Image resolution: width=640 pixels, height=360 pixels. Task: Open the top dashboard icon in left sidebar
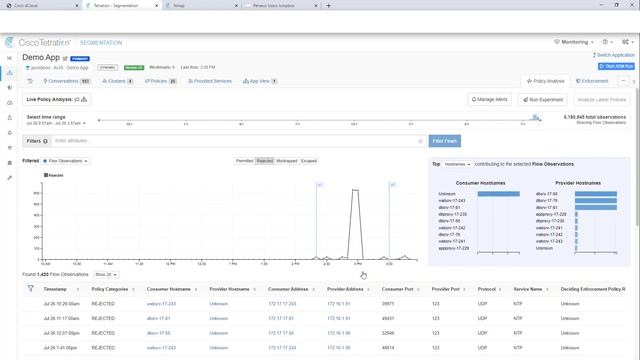pyautogui.click(x=9, y=58)
